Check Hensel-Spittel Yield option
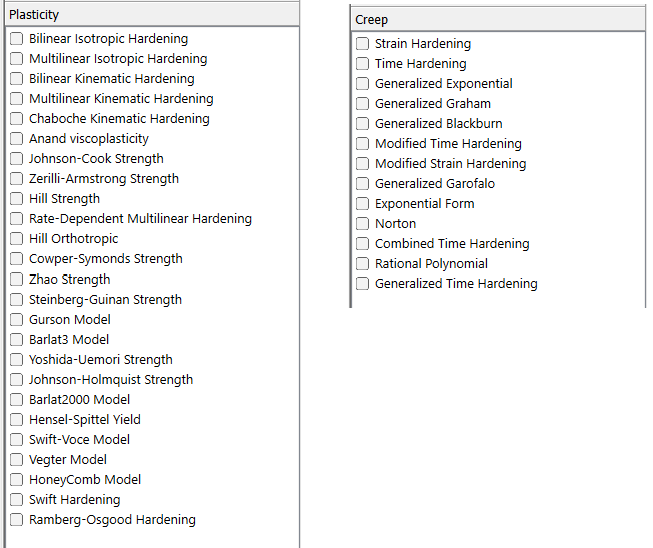This screenshot has height=548, width=653. coord(17,419)
